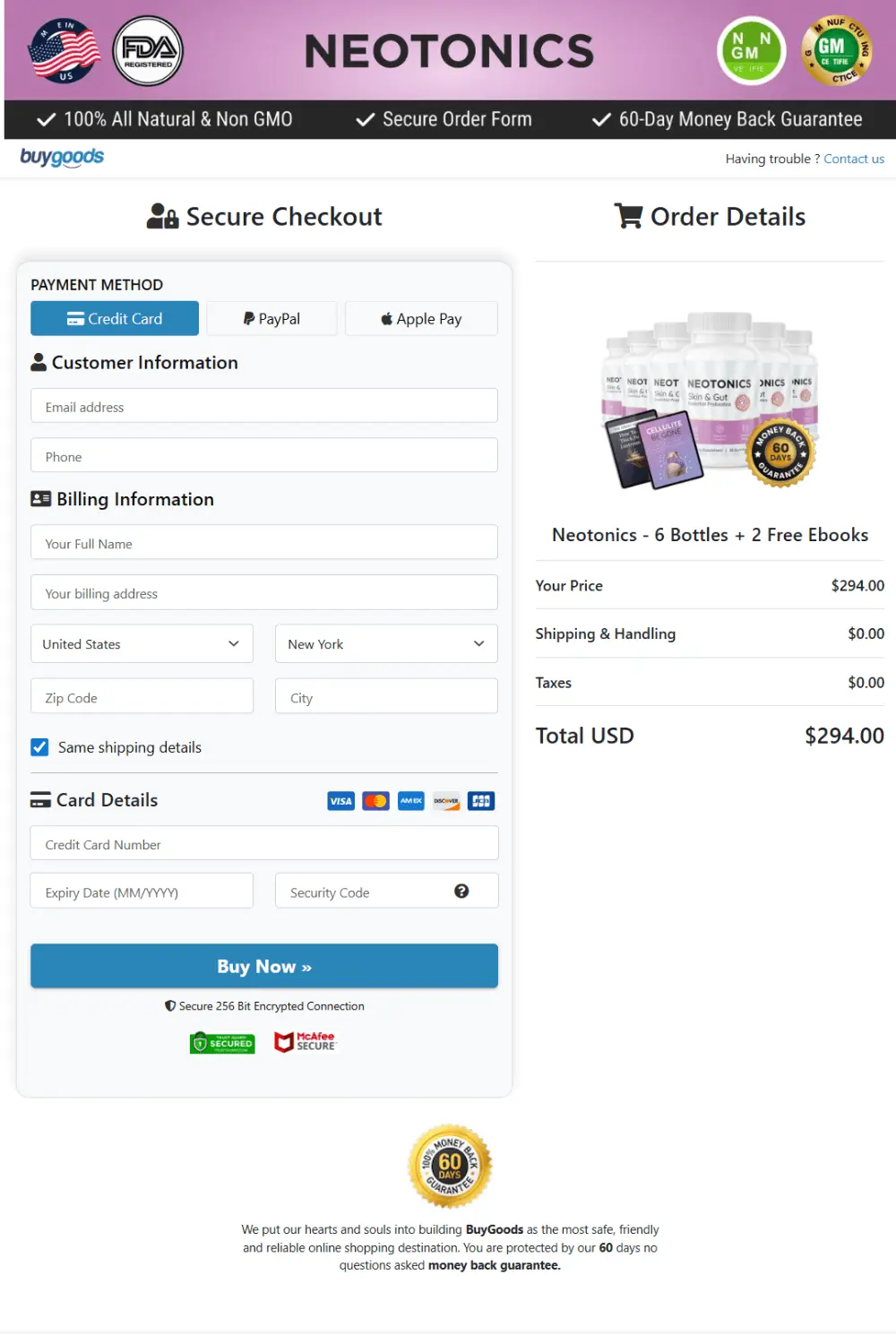Click the US flag Made in USA seal

[x=63, y=51]
